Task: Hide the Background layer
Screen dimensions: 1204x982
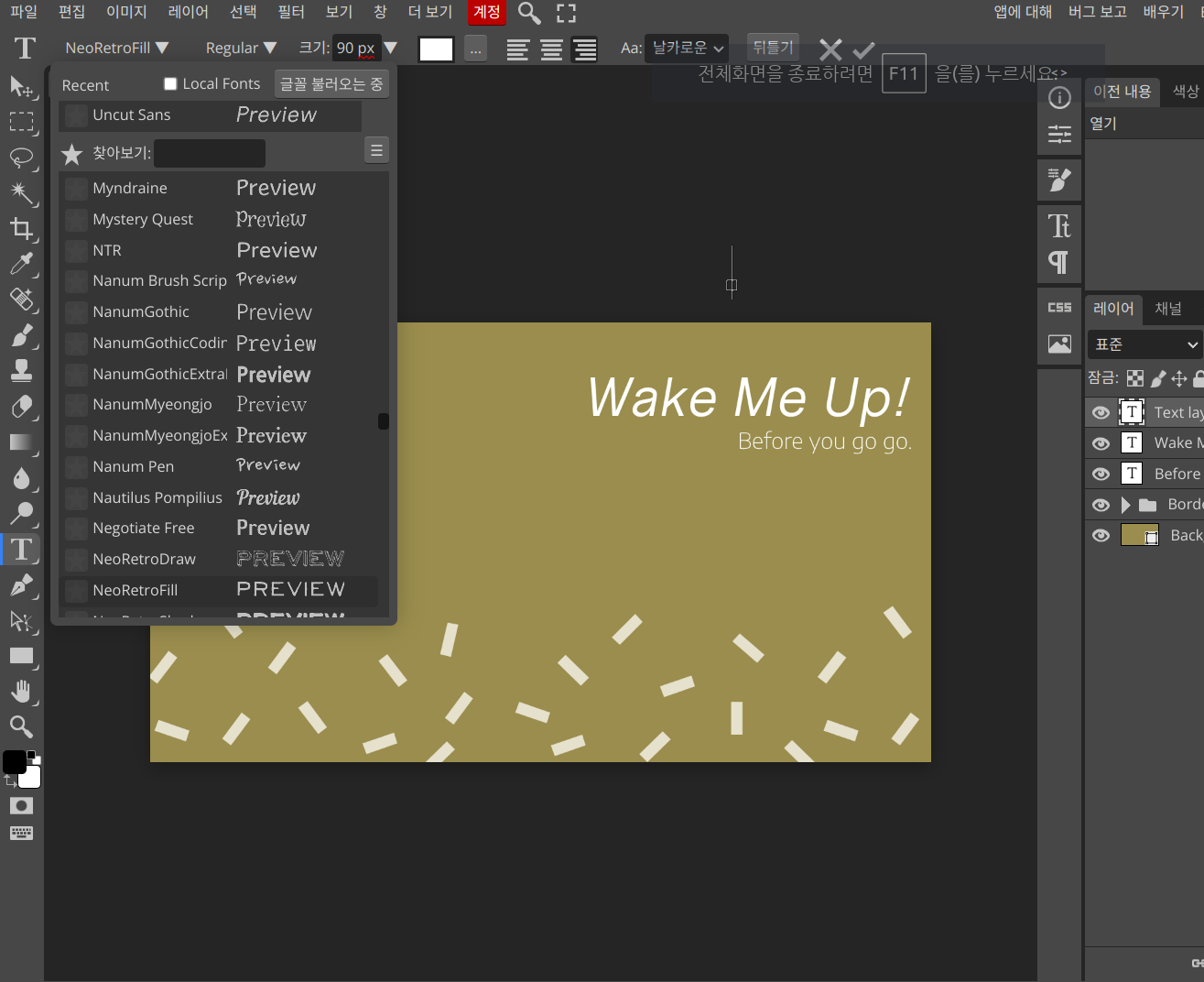Action: pyautogui.click(x=1101, y=535)
